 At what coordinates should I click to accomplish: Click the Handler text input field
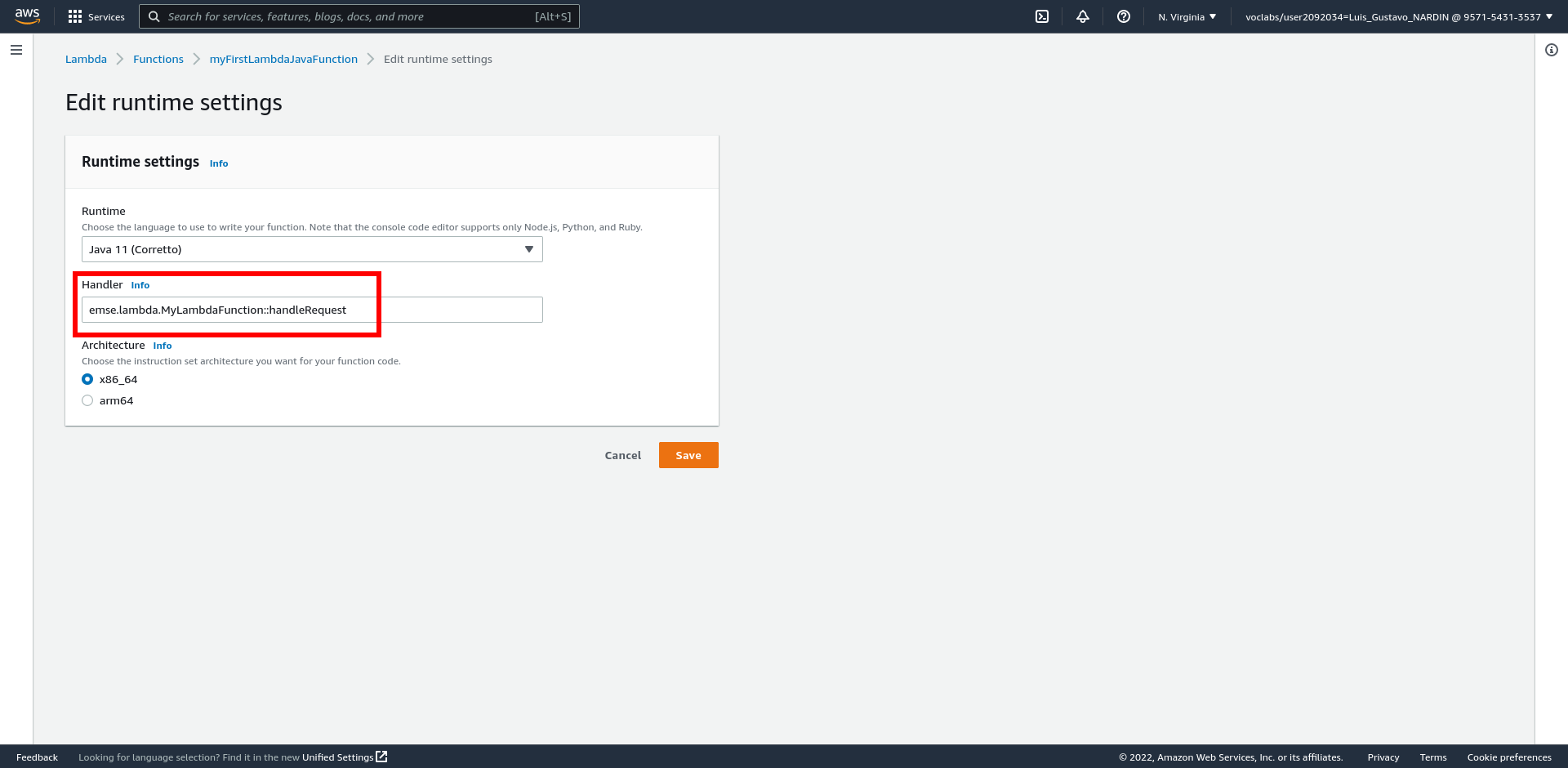coord(312,310)
